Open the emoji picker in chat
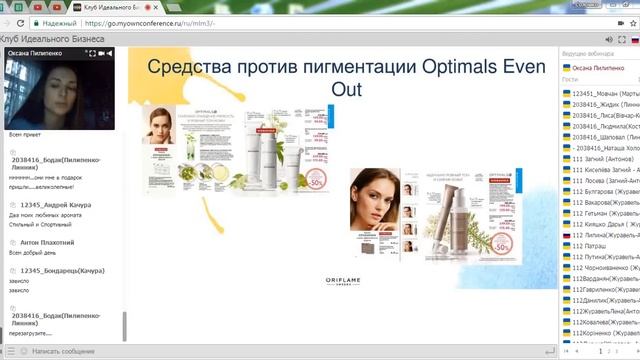This screenshot has width=640, height=360. pyautogui.click(x=24, y=351)
